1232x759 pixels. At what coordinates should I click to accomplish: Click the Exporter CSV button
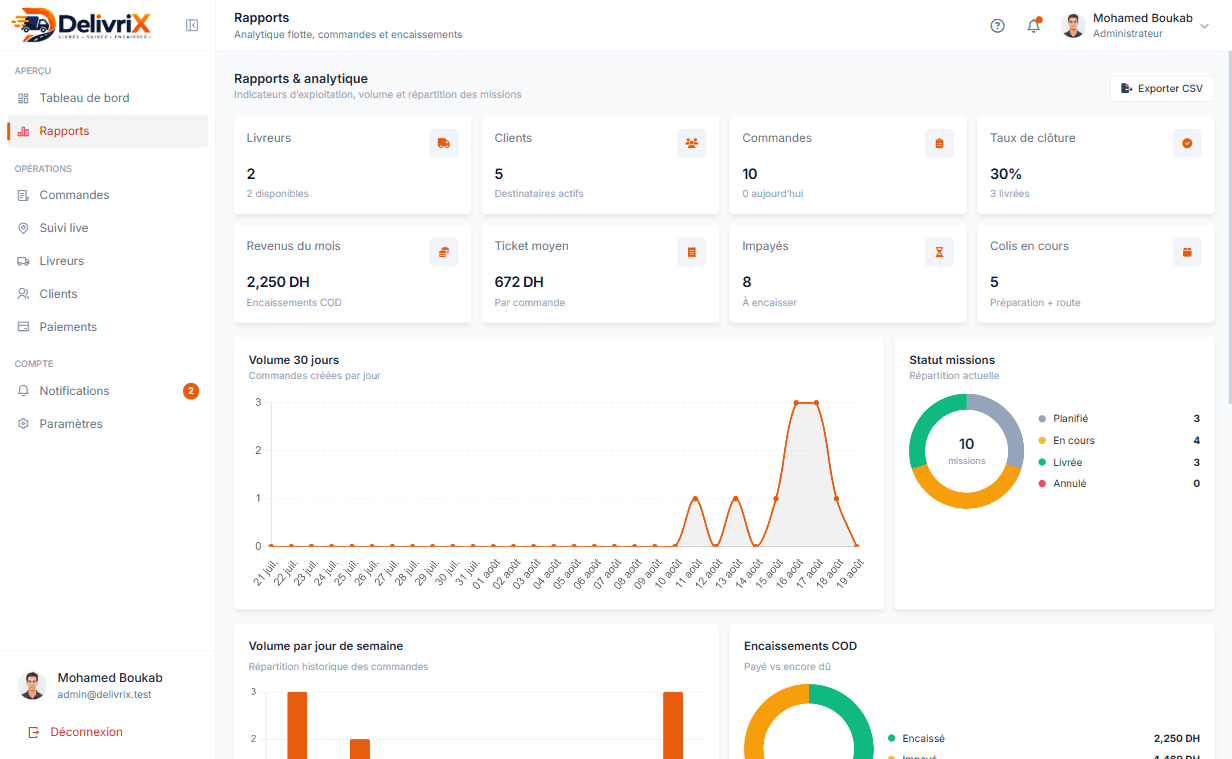(1162, 89)
